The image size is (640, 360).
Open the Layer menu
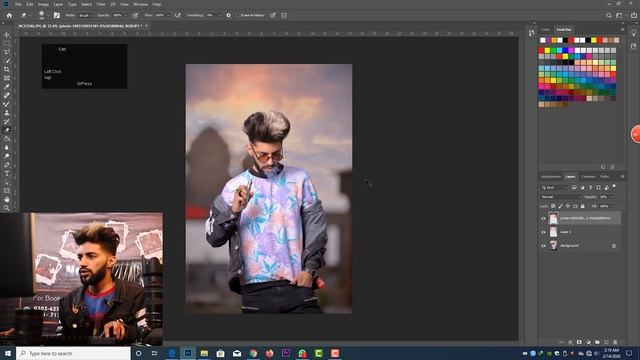[x=58, y=4]
